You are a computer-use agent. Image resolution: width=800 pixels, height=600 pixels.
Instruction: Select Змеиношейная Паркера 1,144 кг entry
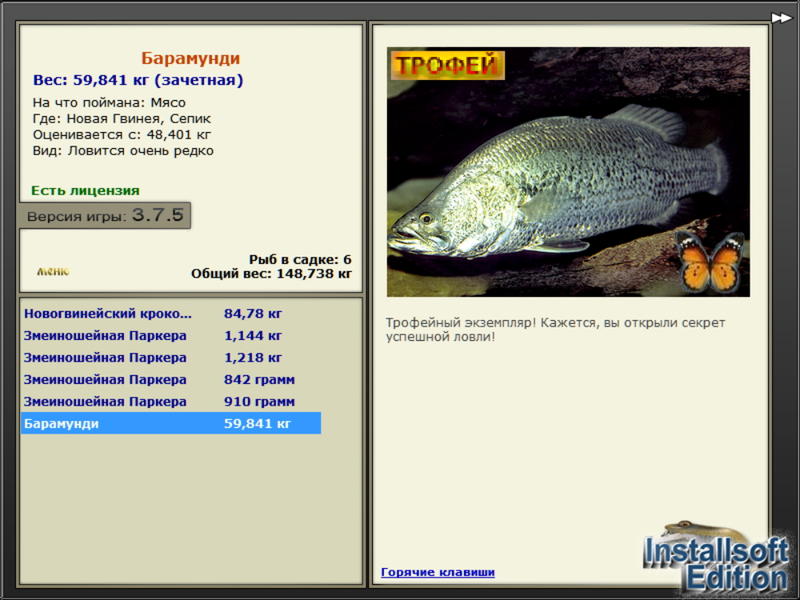click(x=171, y=335)
